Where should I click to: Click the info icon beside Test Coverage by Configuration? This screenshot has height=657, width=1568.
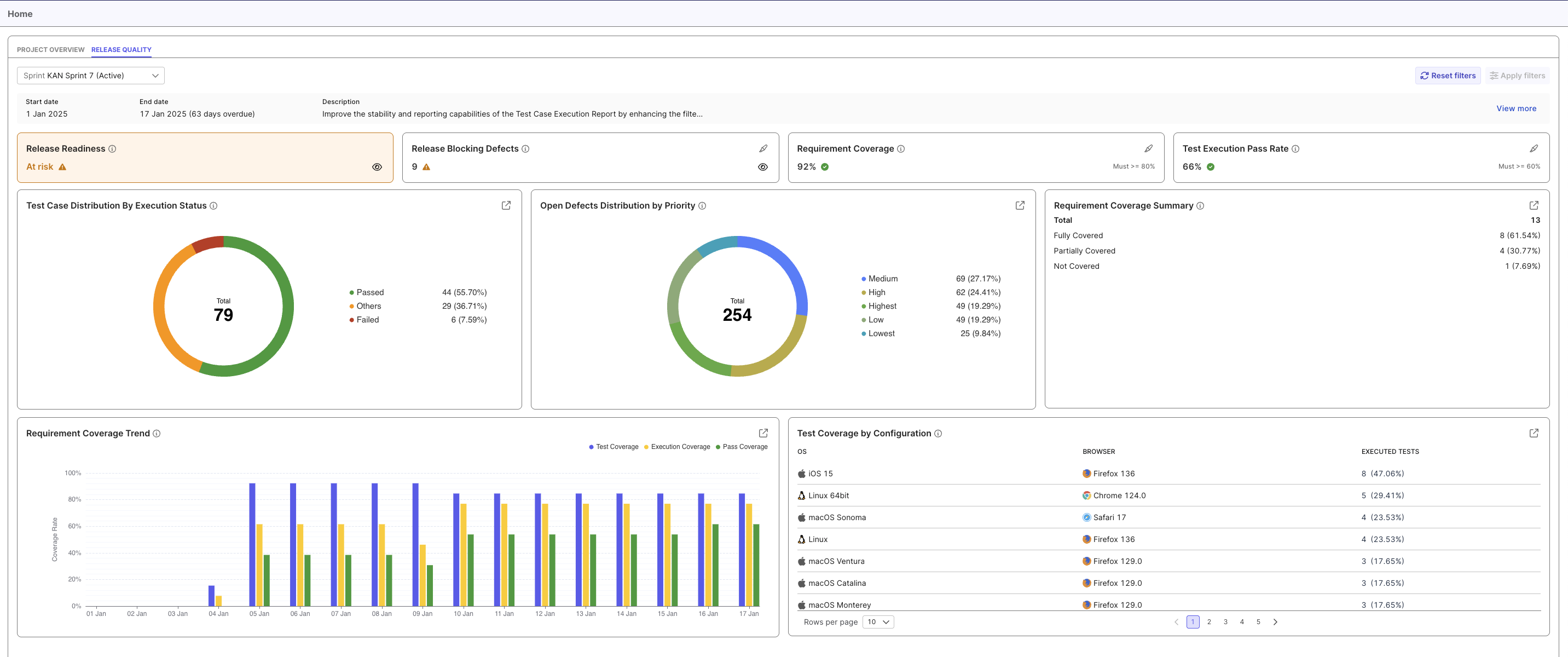click(939, 433)
